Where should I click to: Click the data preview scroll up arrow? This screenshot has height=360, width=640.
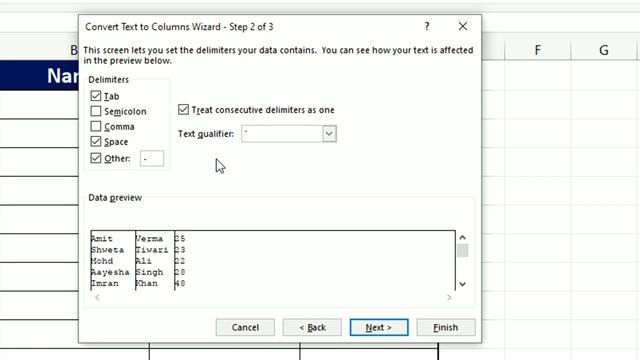click(462, 238)
